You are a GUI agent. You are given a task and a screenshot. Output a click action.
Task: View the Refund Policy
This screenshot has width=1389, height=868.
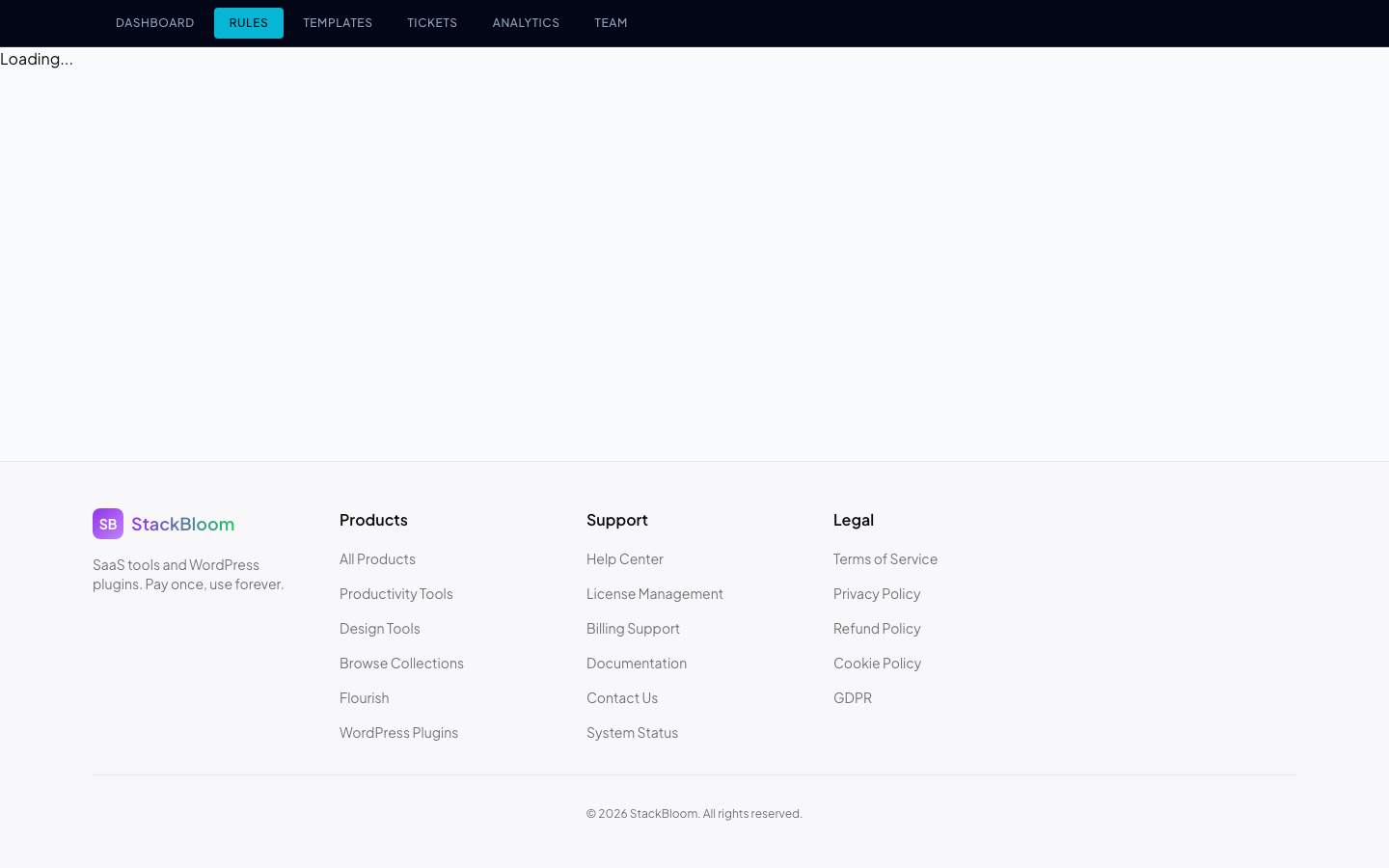877,628
